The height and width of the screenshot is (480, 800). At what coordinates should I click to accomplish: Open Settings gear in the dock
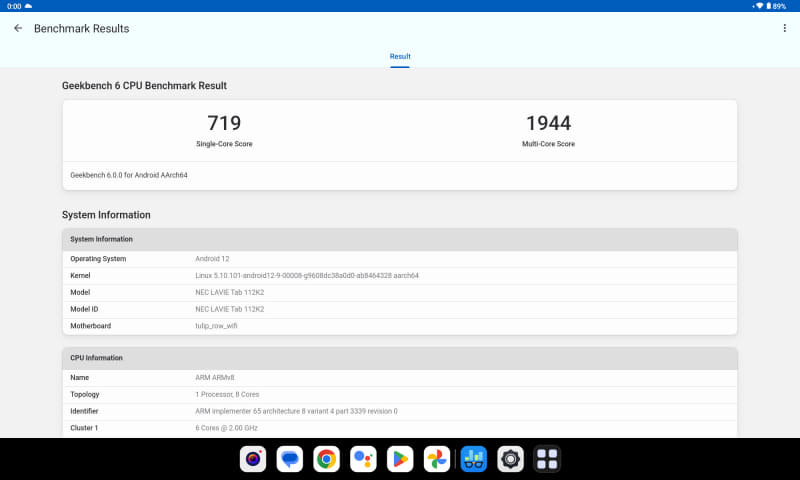coord(511,459)
